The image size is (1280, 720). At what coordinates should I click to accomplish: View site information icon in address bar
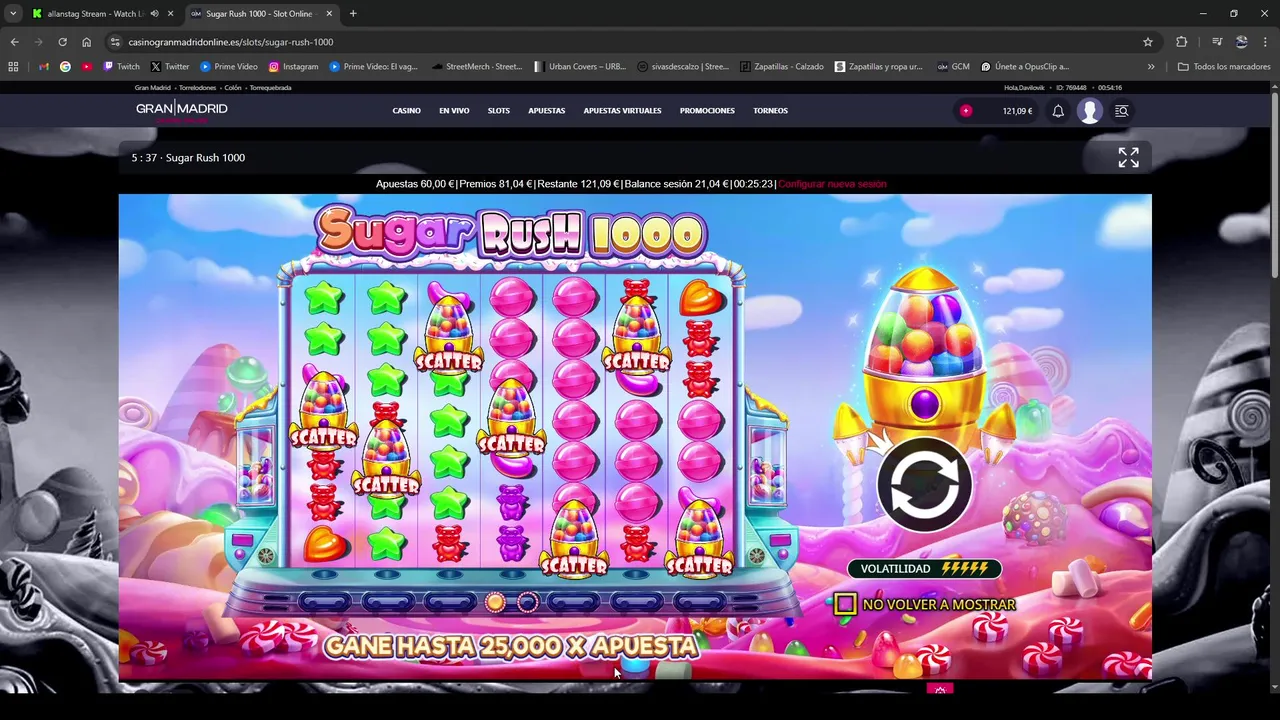(x=115, y=42)
